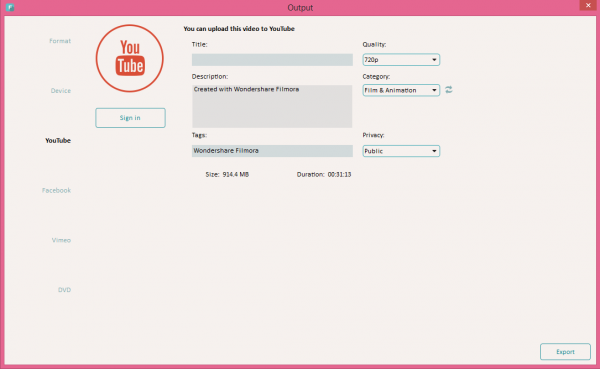Click the Tags: label
This screenshot has width=600, height=369.
click(x=199, y=135)
